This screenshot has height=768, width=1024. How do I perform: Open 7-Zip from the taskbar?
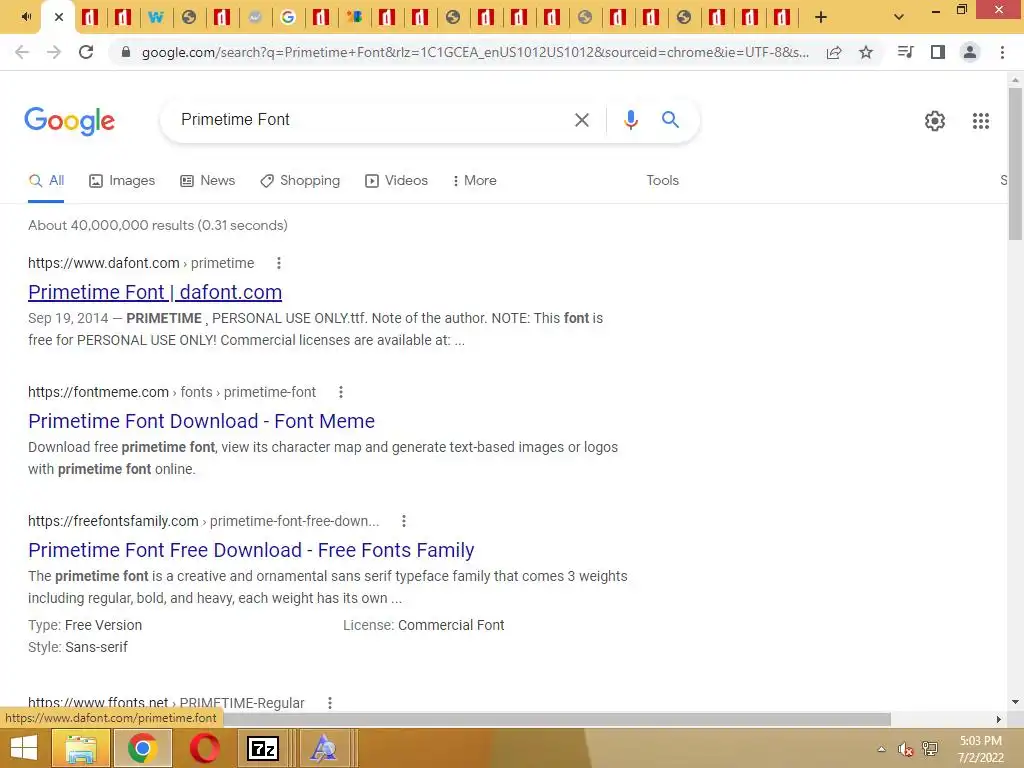(x=263, y=748)
